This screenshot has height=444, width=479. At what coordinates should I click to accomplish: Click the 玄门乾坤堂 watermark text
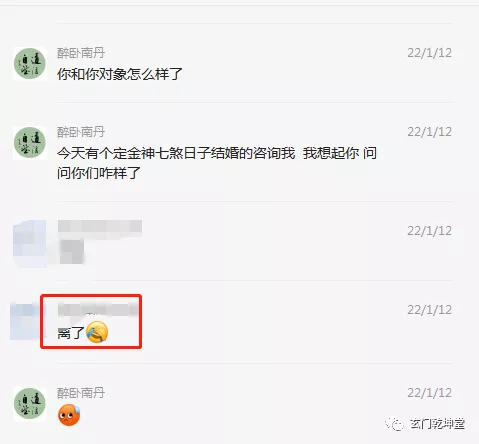(x=437, y=424)
